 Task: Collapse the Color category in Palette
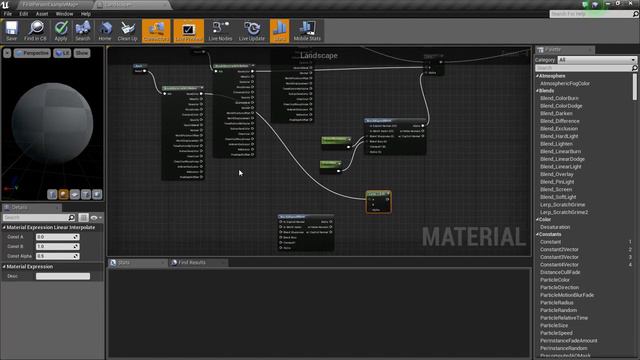pyautogui.click(x=537, y=219)
